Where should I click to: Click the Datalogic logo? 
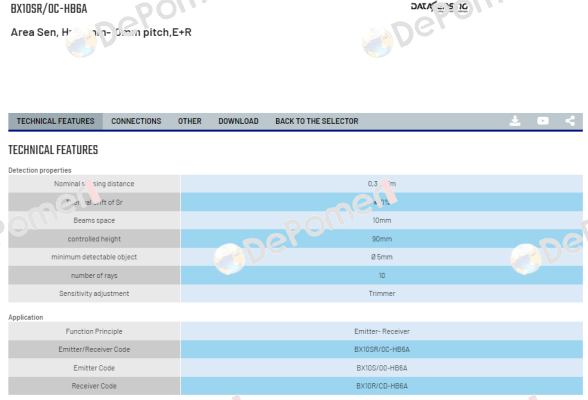(439, 7)
